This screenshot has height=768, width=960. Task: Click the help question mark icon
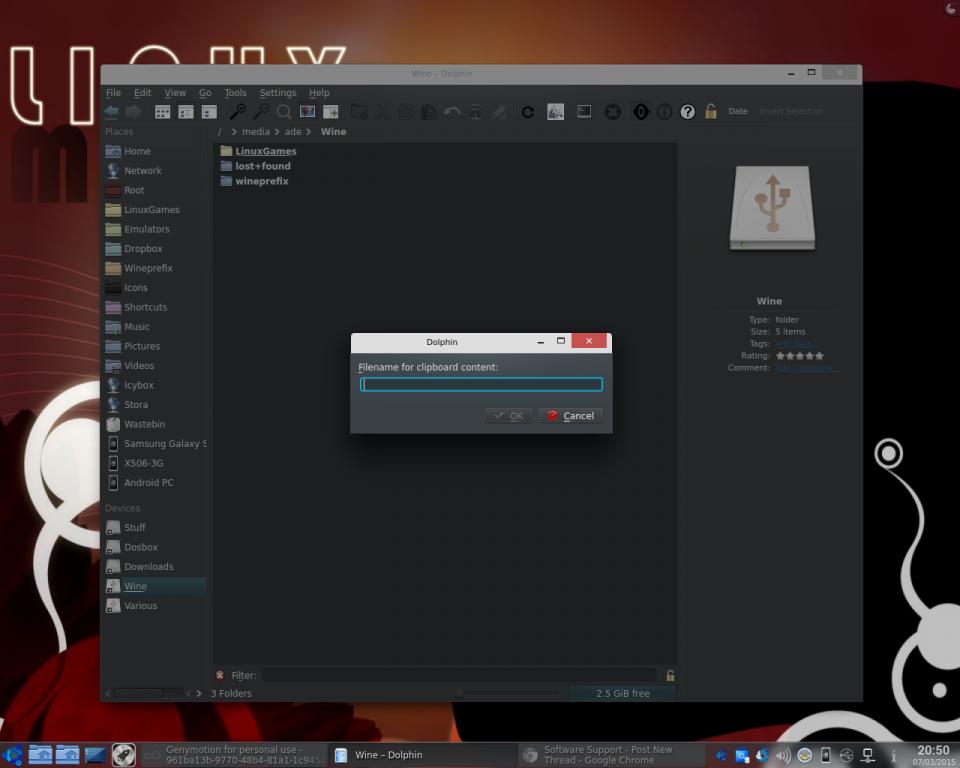click(687, 112)
